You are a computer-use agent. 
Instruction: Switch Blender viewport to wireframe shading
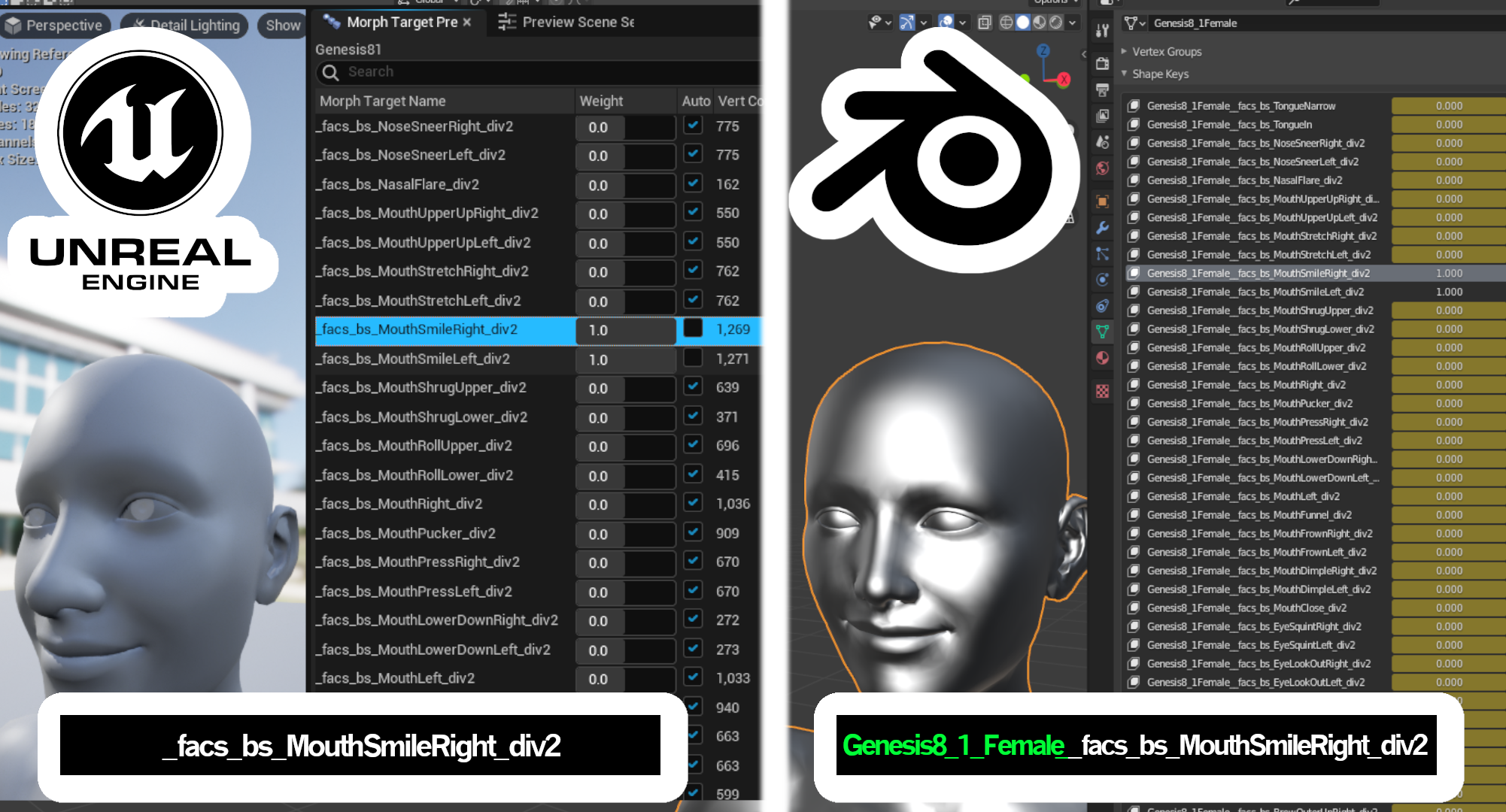click(x=1007, y=23)
